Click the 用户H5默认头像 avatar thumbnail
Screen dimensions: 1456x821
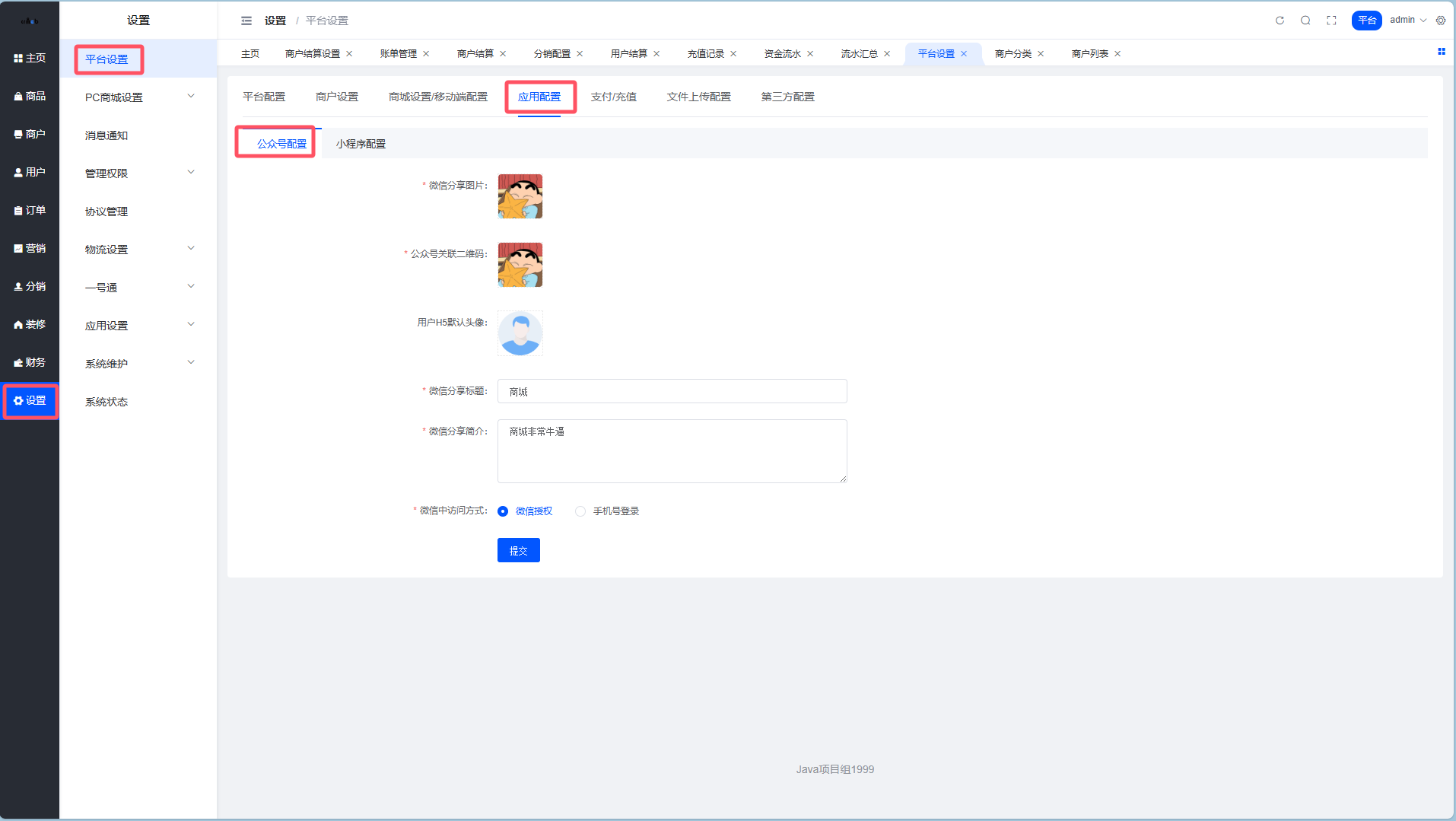click(x=520, y=333)
